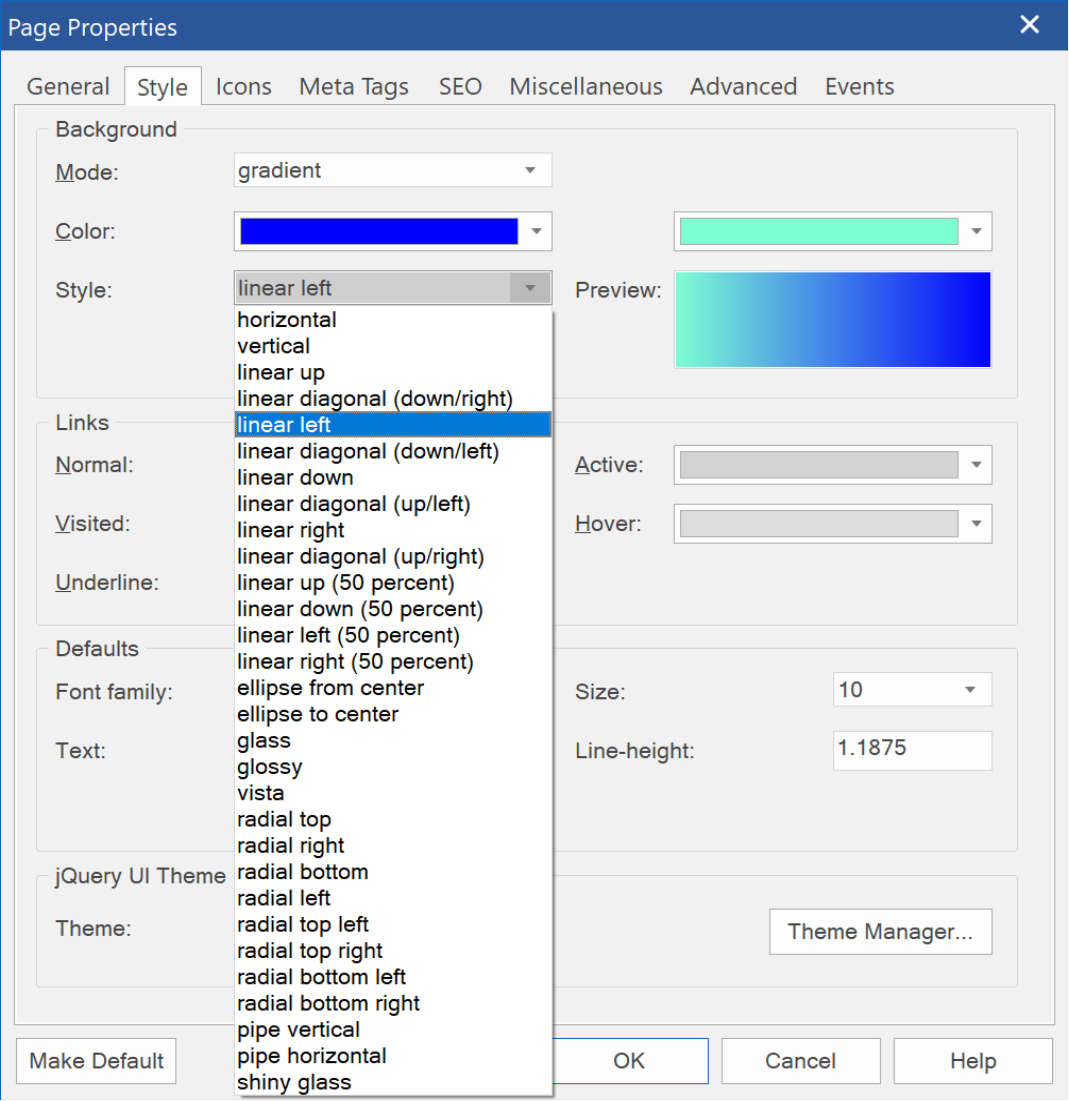
Task: Expand the blue Color picker dropdown
Action: [537, 231]
